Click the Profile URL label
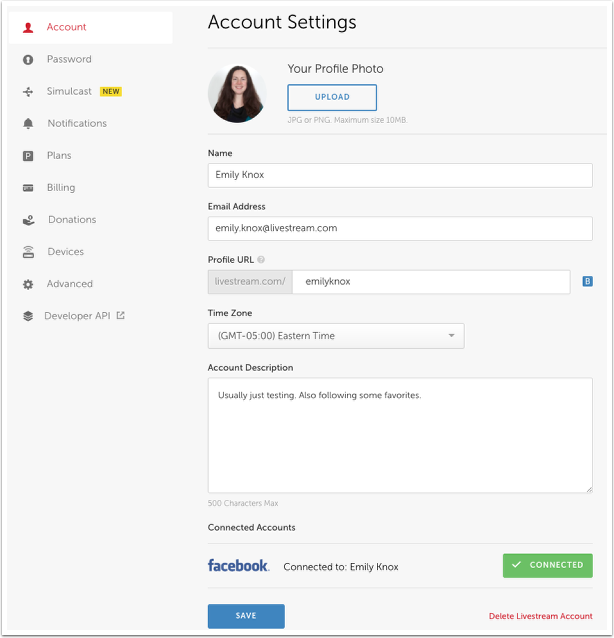The image size is (614, 638). [x=231, y=260]
